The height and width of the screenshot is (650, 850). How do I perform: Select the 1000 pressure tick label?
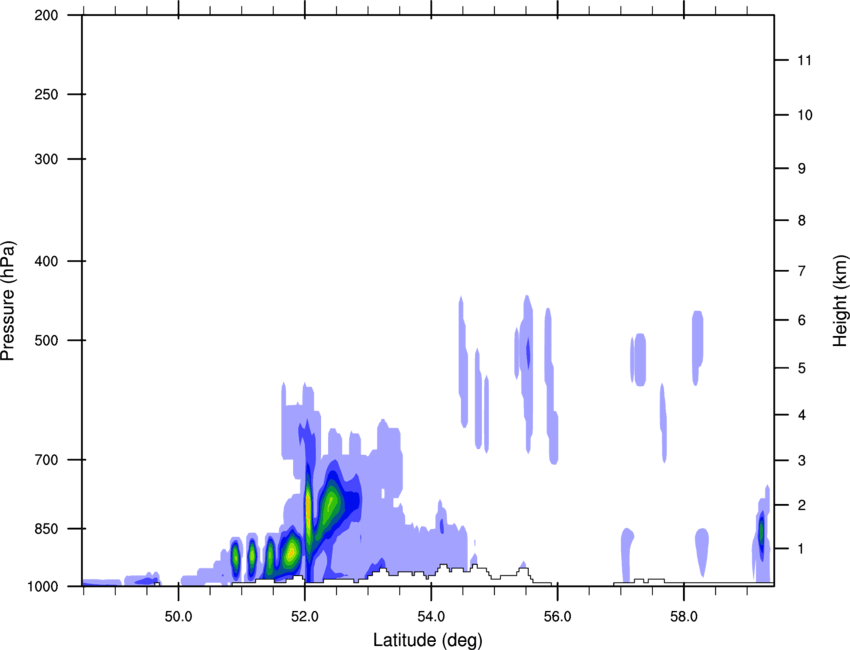[x=42, y=586]
